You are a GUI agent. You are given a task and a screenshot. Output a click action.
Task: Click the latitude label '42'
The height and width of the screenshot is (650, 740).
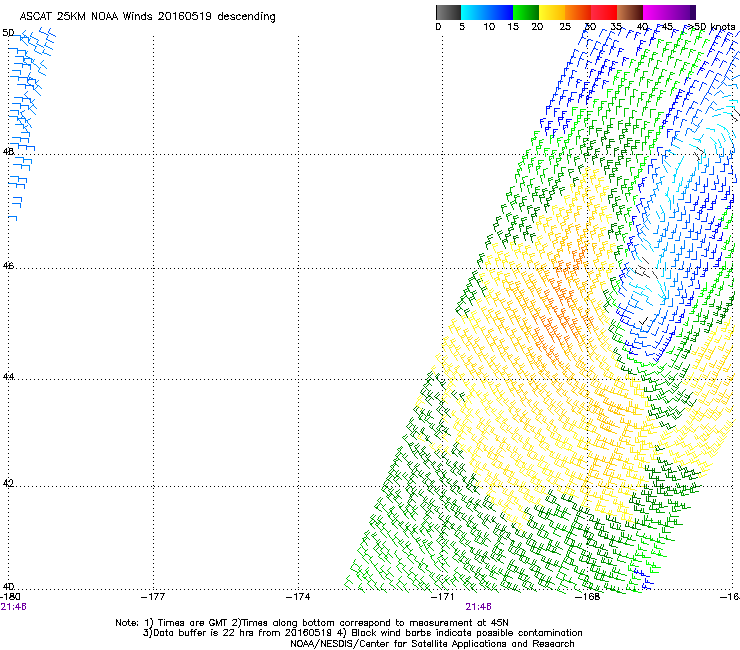coord(8,483)
